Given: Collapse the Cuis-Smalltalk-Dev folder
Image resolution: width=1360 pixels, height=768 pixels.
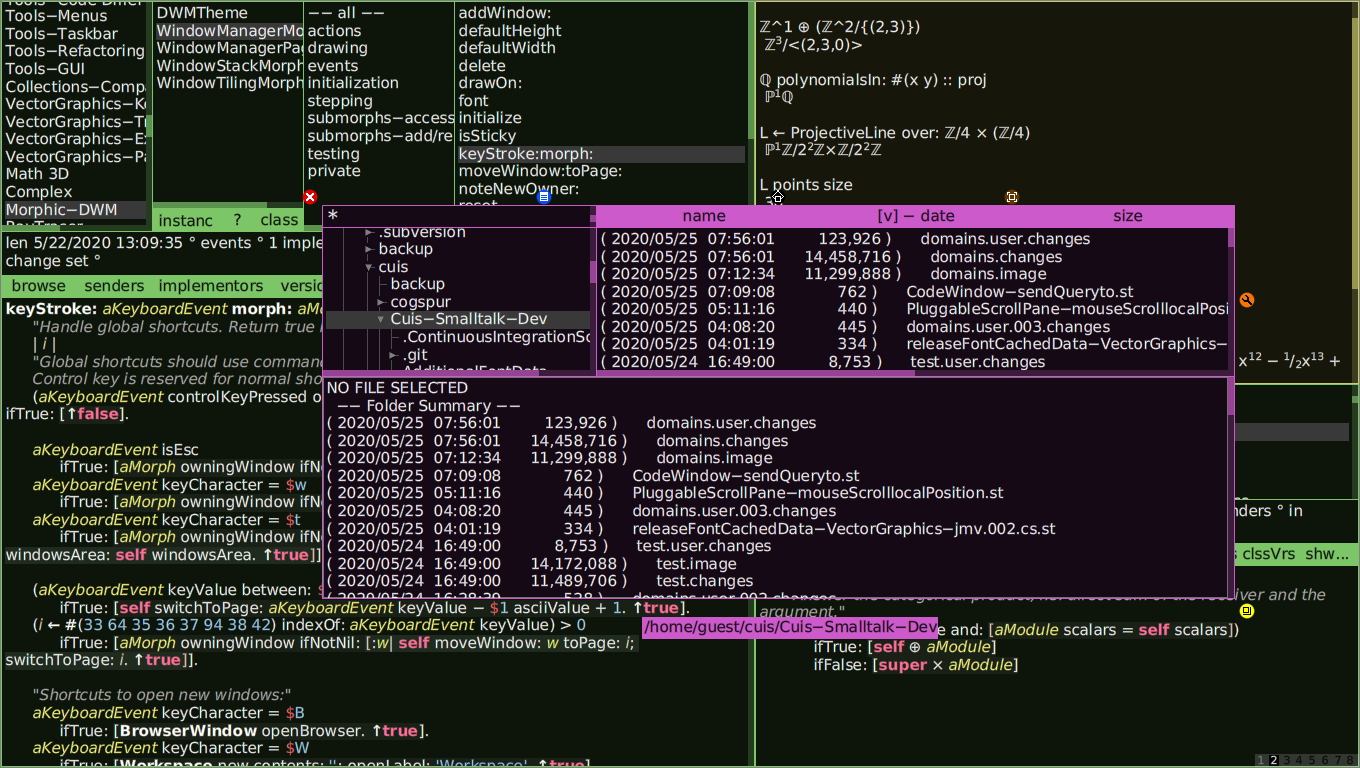Looking at the screenshot, I should coord(382,319).
